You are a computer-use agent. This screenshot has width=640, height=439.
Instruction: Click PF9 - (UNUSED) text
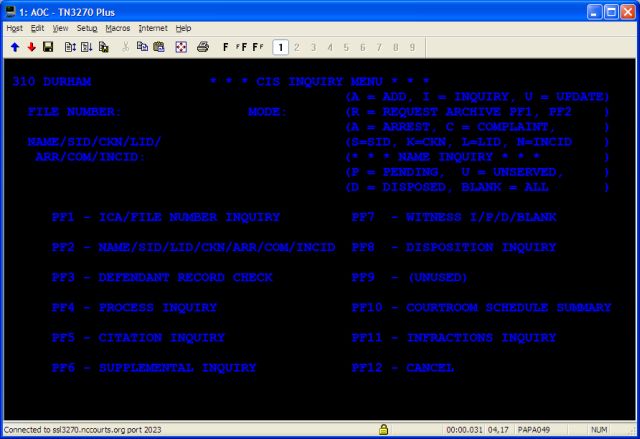click(409, 277)
